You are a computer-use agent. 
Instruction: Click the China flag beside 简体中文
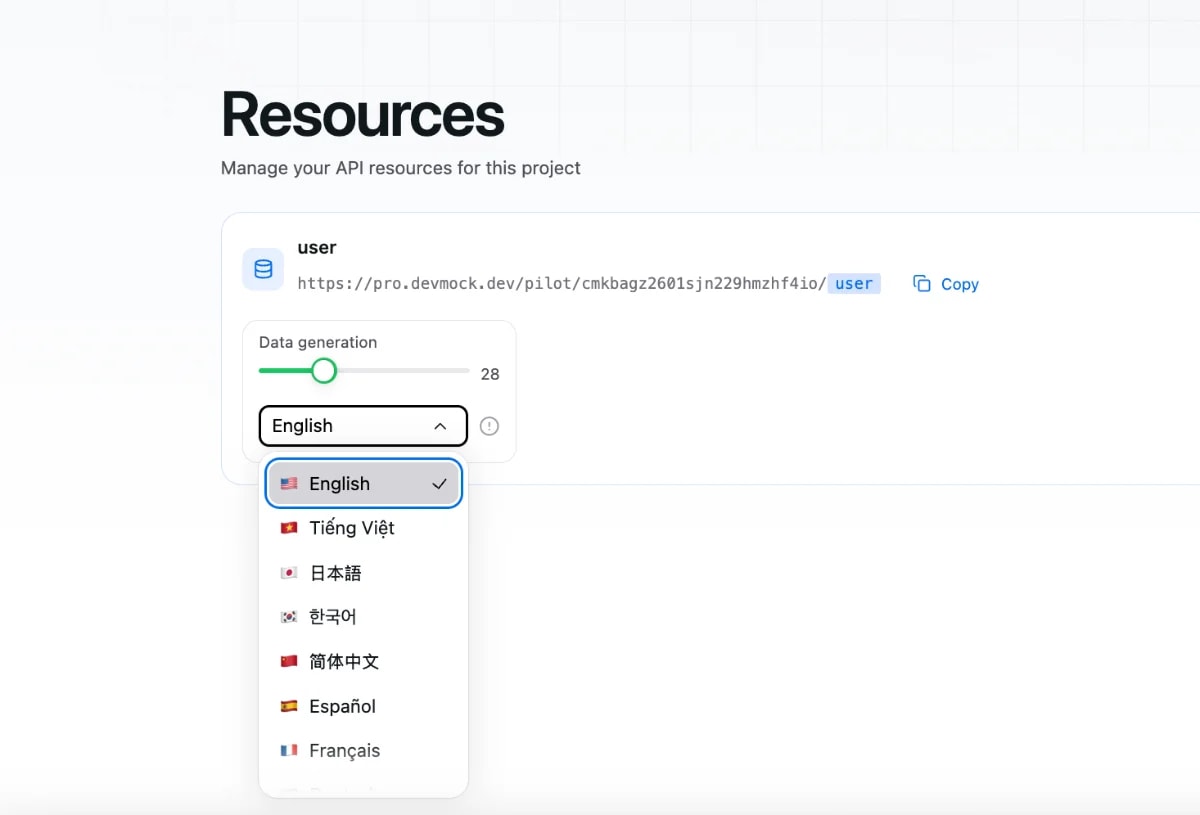[x=289, y=661]
